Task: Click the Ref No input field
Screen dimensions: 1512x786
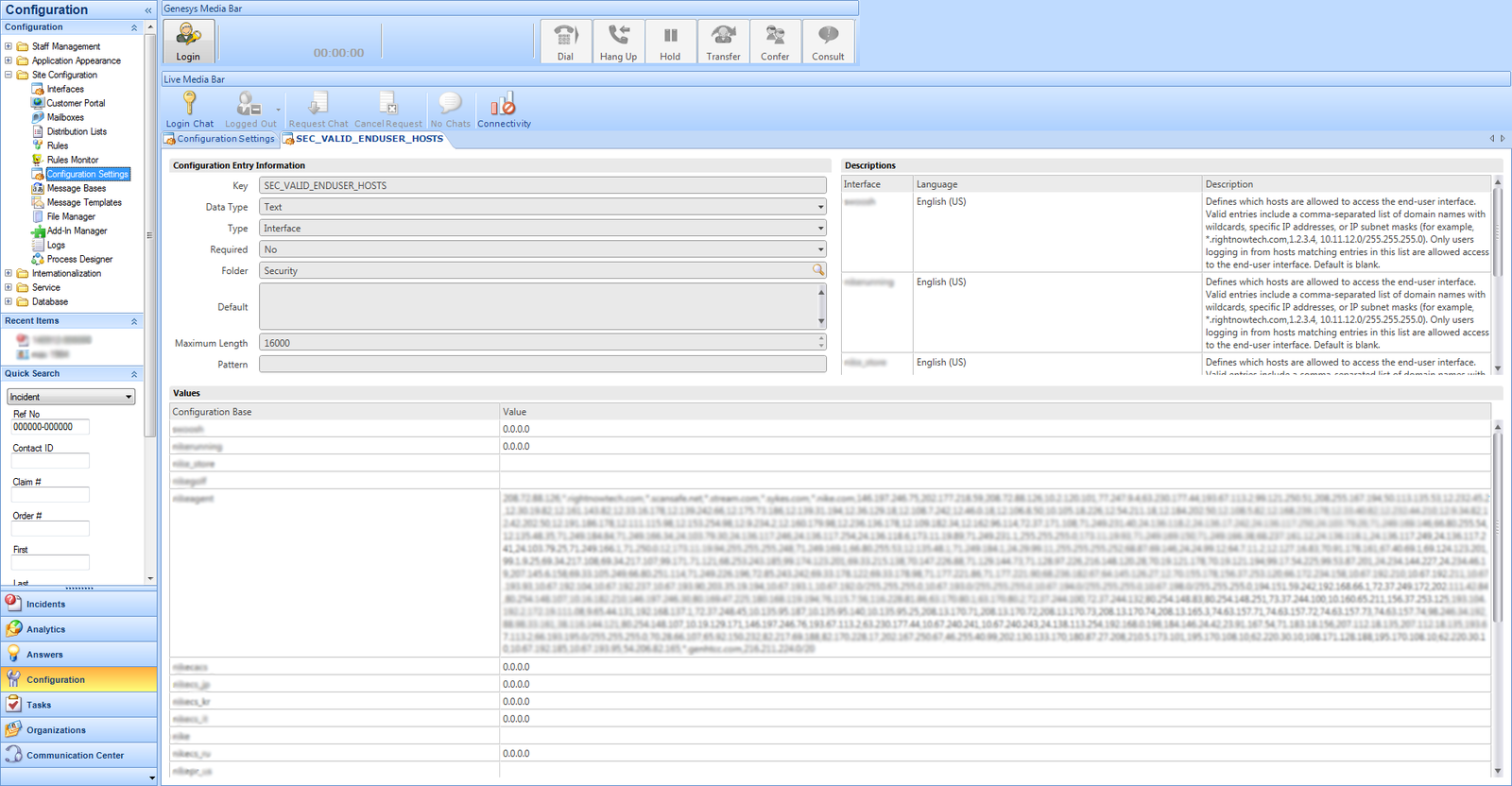Action: (50, 427)
